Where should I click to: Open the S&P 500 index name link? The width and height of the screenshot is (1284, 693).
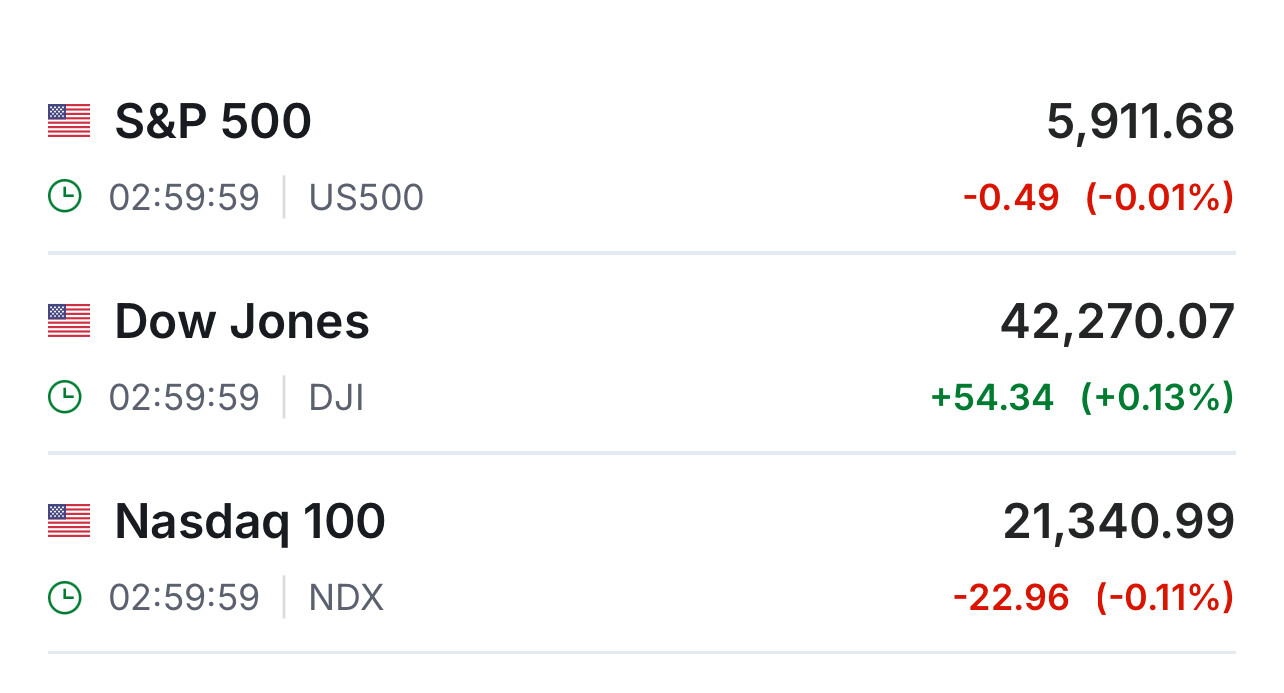(213, 122)
